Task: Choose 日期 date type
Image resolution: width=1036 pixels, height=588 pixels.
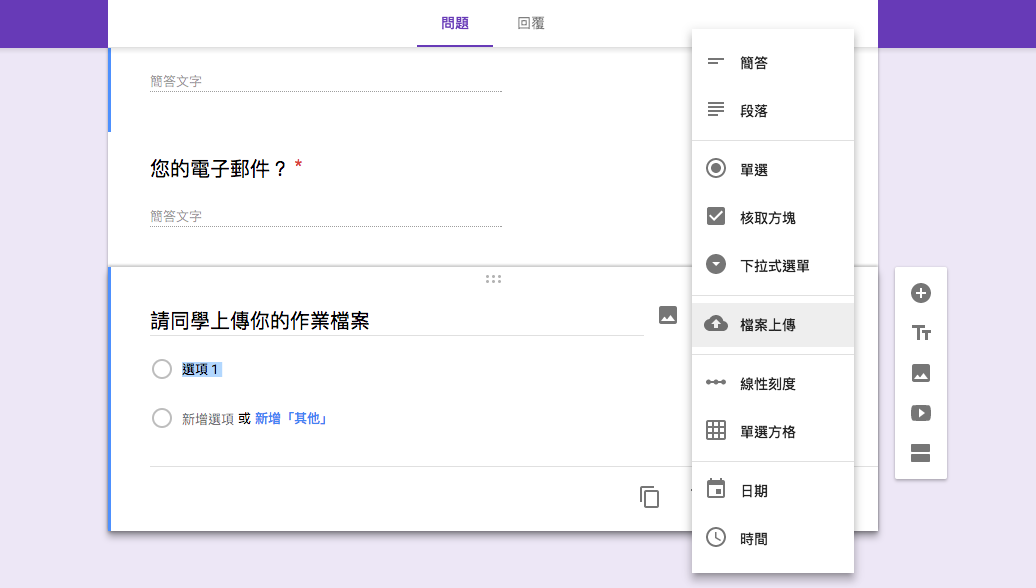Action: (x=772, y=490)
